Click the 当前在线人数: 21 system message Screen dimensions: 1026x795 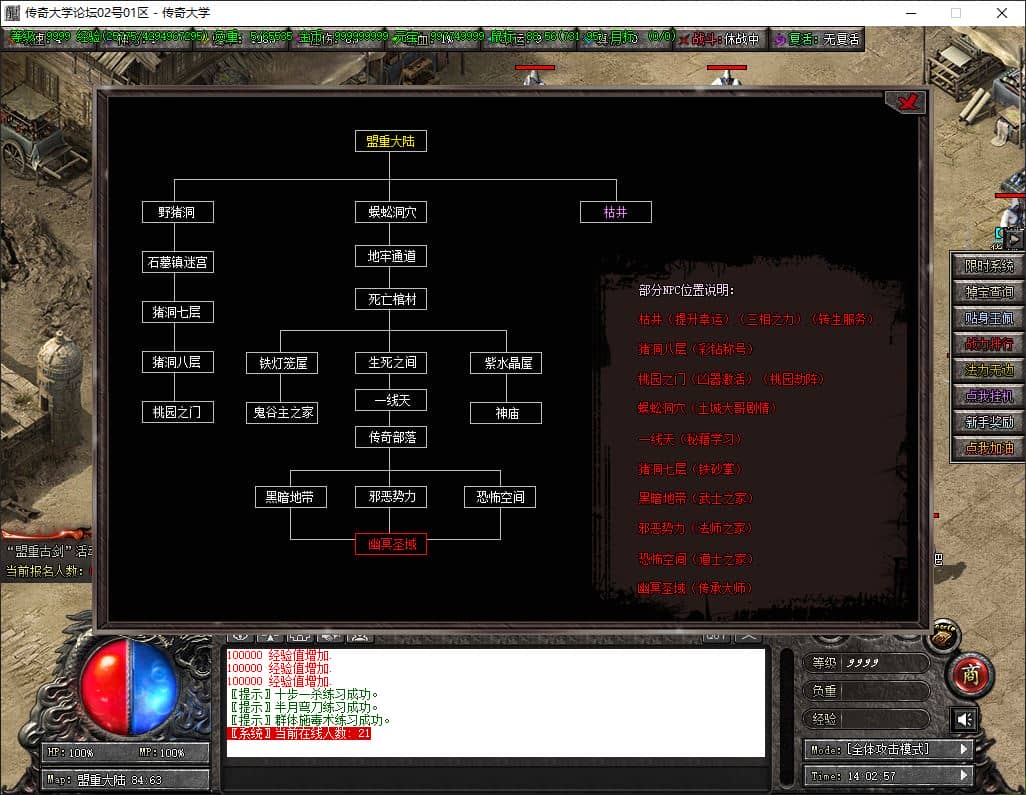coord(299,733)
